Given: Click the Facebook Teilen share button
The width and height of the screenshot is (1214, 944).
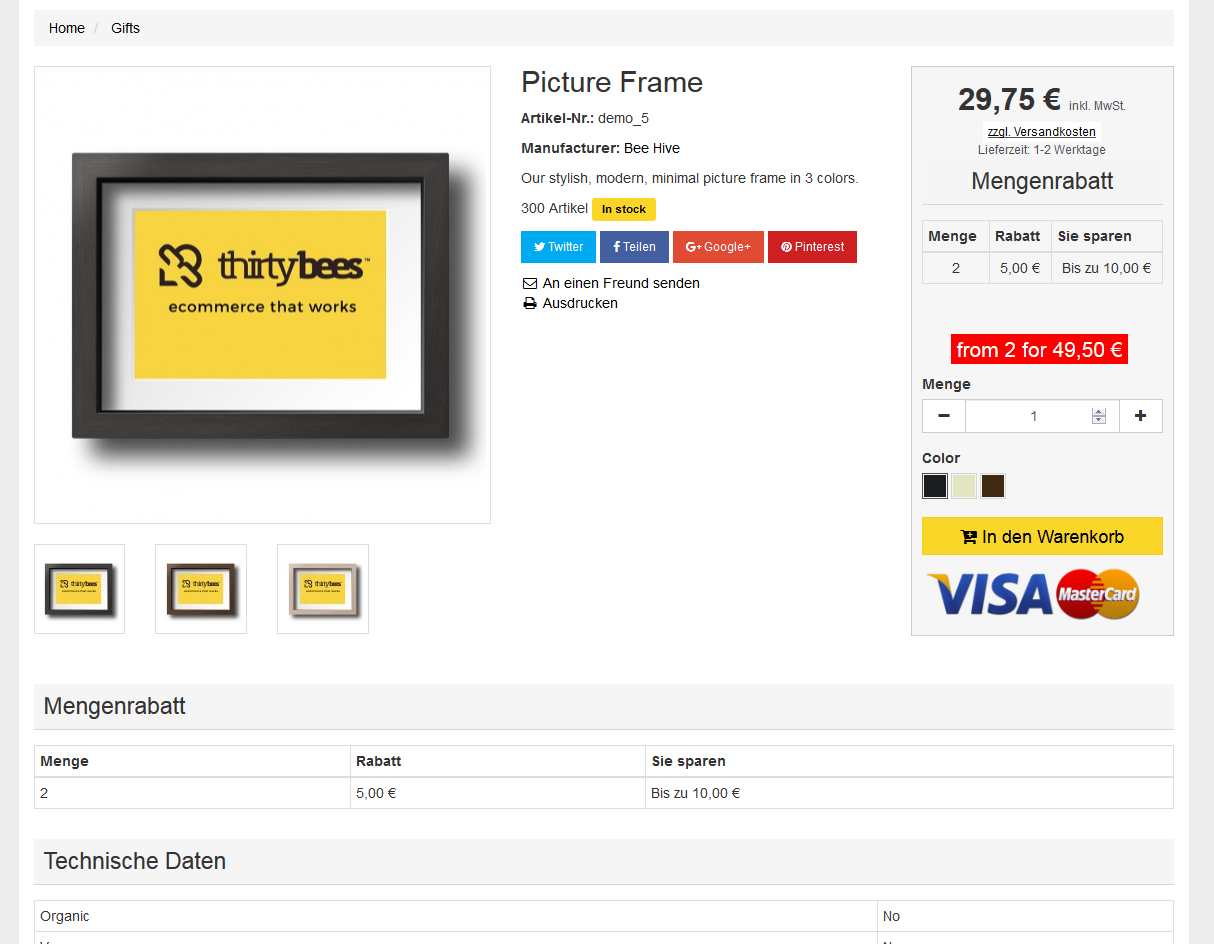Looking at the screenshot, I should click(x=634, y=247).
